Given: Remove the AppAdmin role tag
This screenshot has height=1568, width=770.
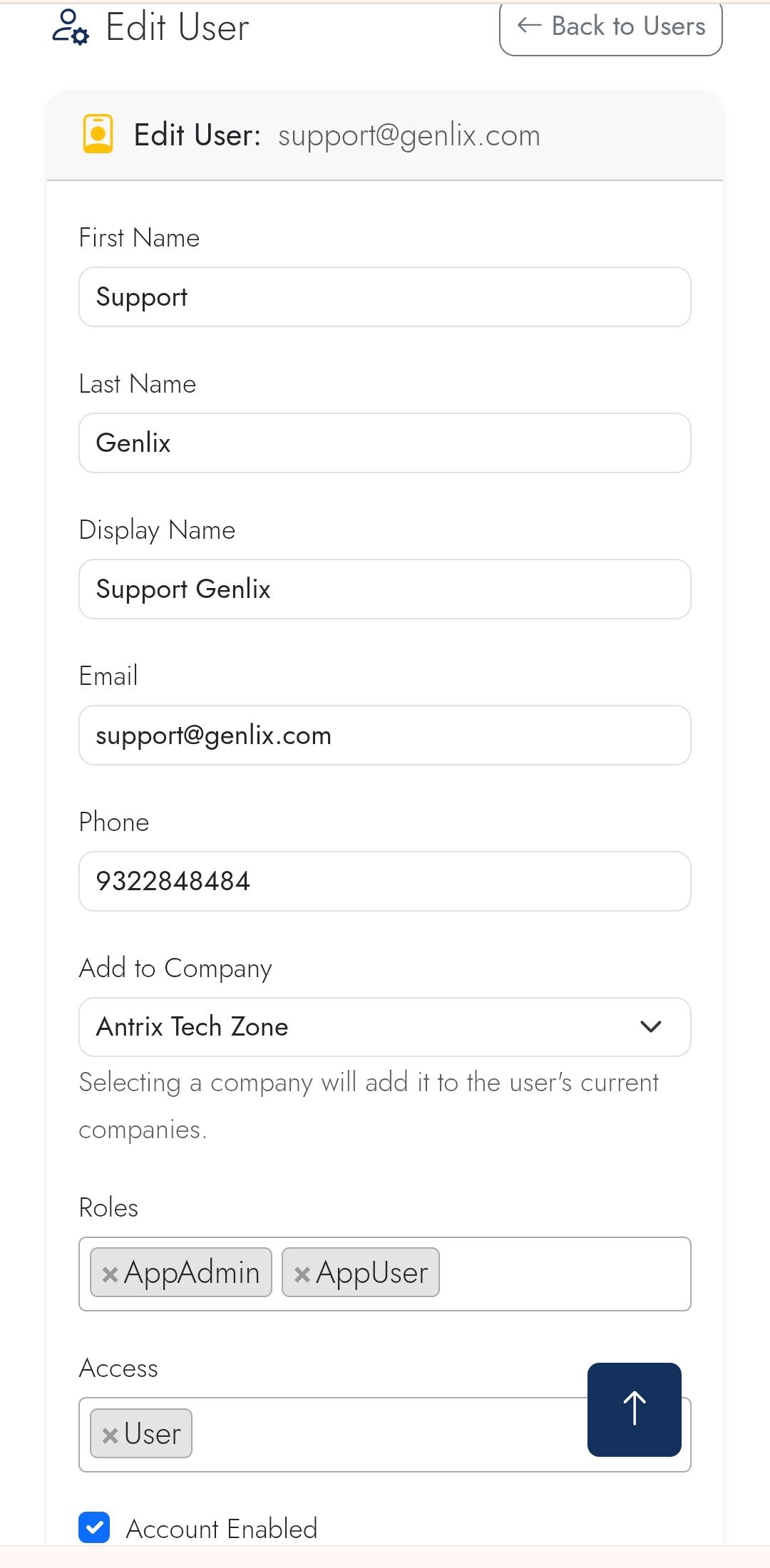Looking at the screenshot, I should pos(110,1274).
